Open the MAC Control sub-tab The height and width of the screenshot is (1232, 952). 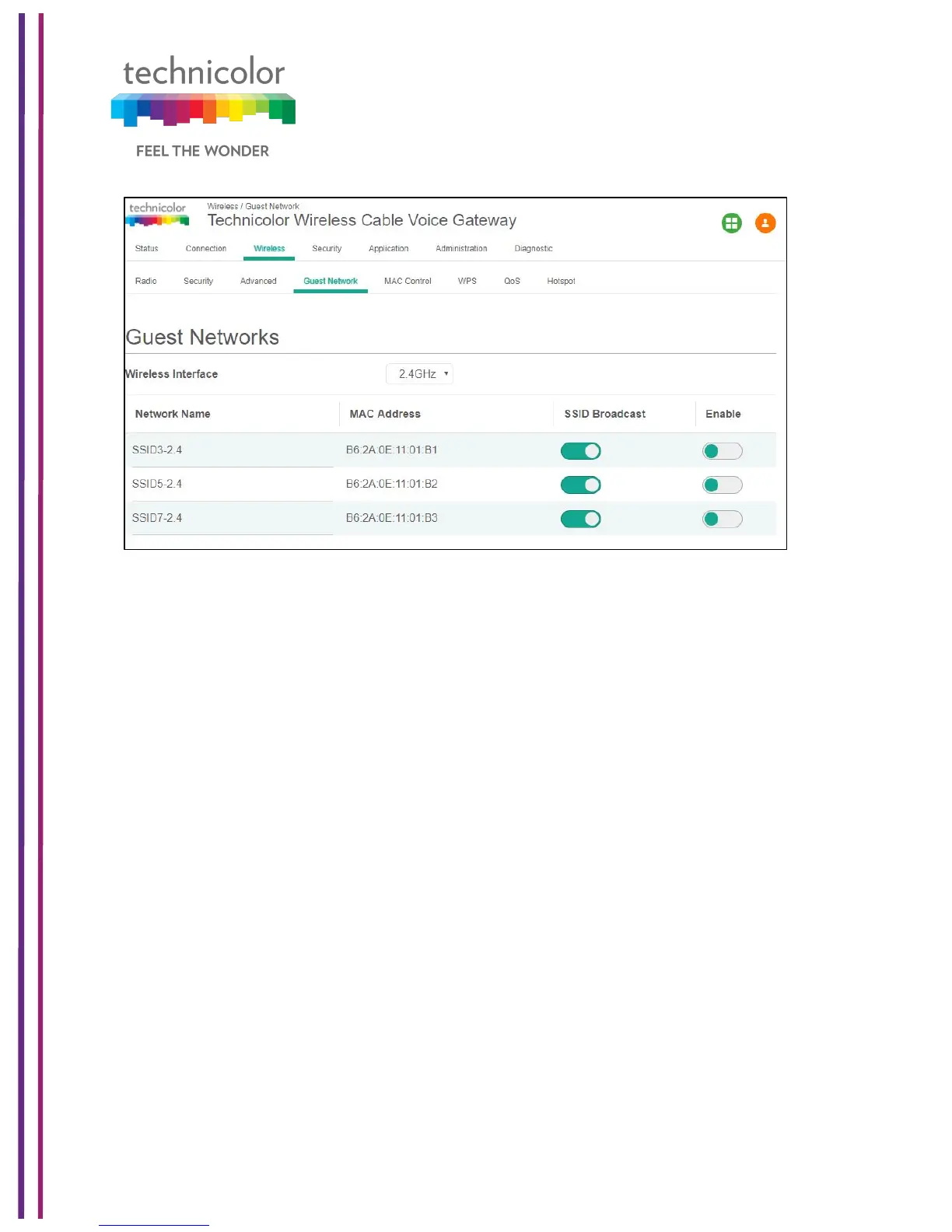click(x=408, y=282)
